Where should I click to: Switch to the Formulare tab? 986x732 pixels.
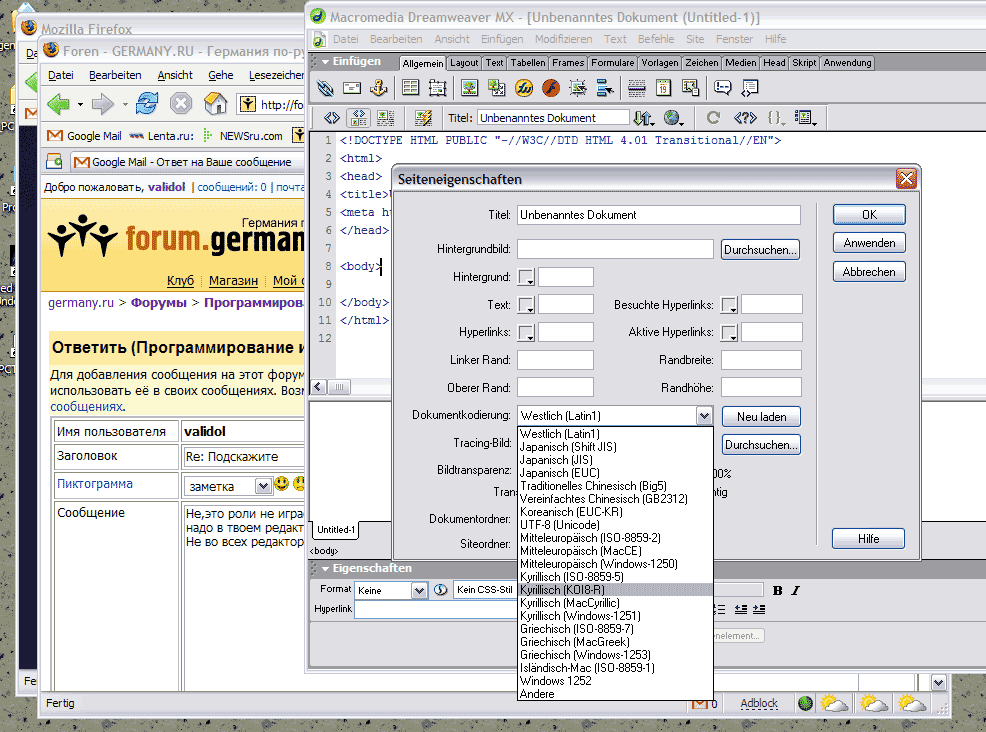(612, 63)
